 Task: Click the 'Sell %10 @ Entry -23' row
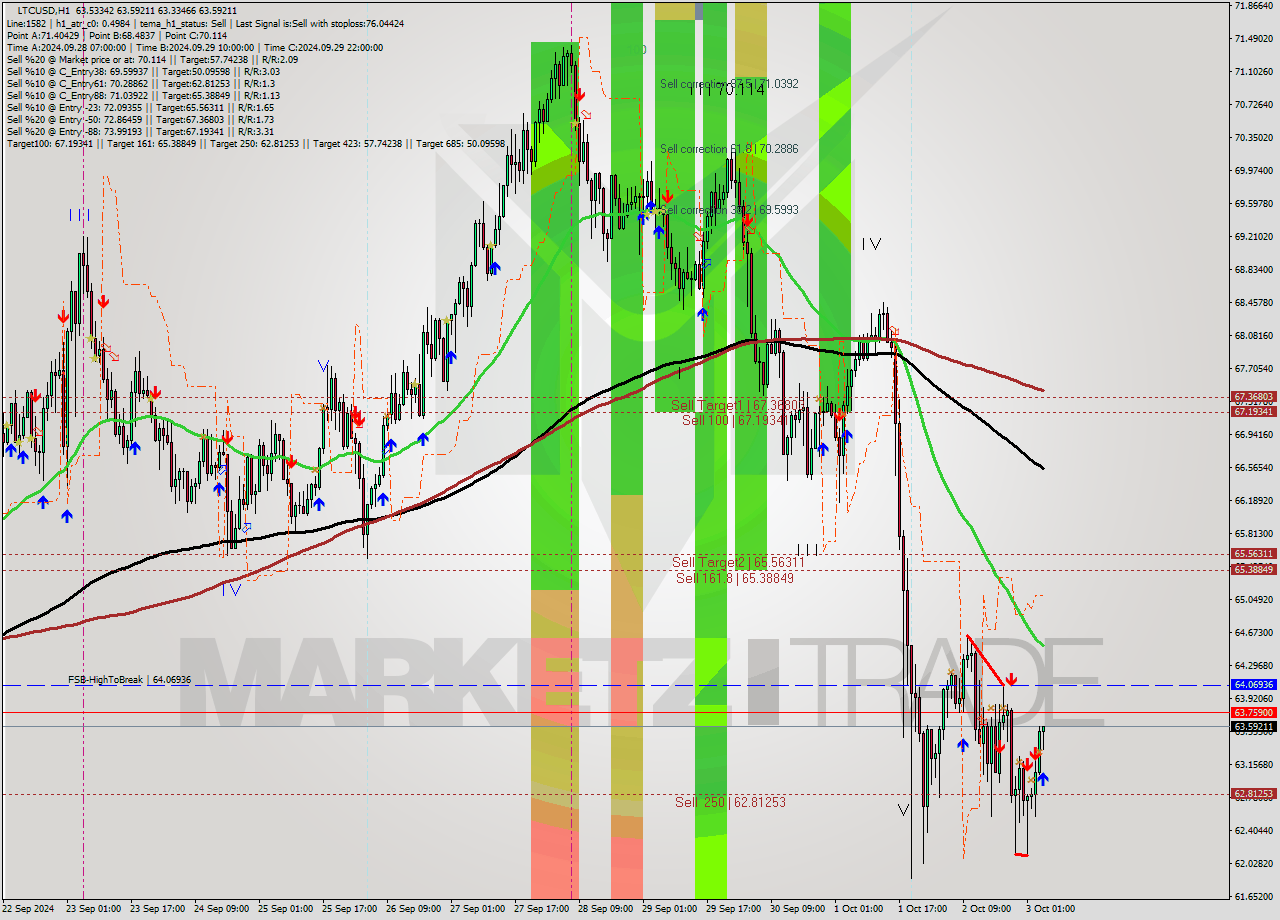click(140, 107)
